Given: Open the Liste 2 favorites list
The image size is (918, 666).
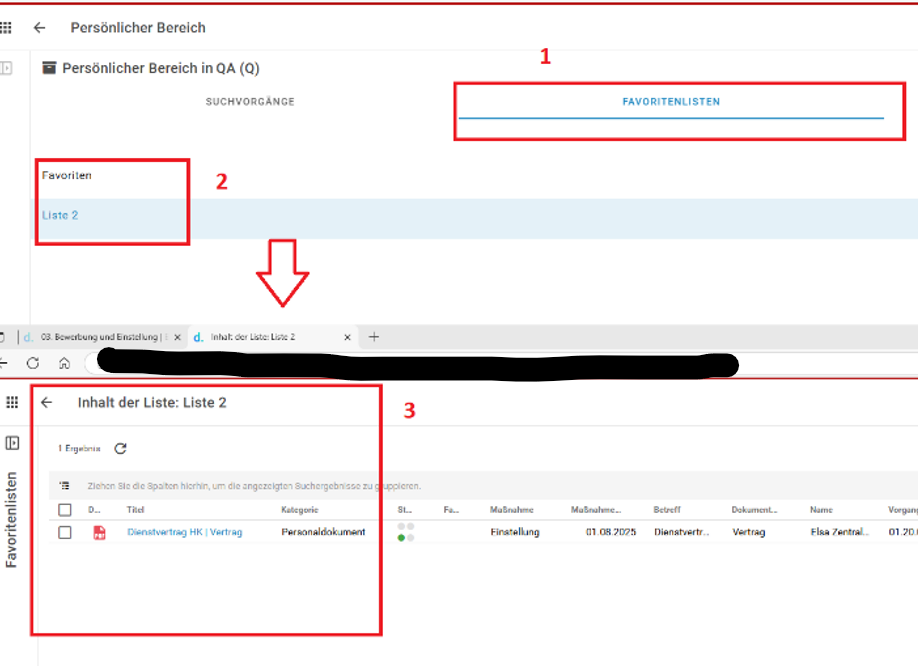Looking at the screenshot, I should [60, 215].
